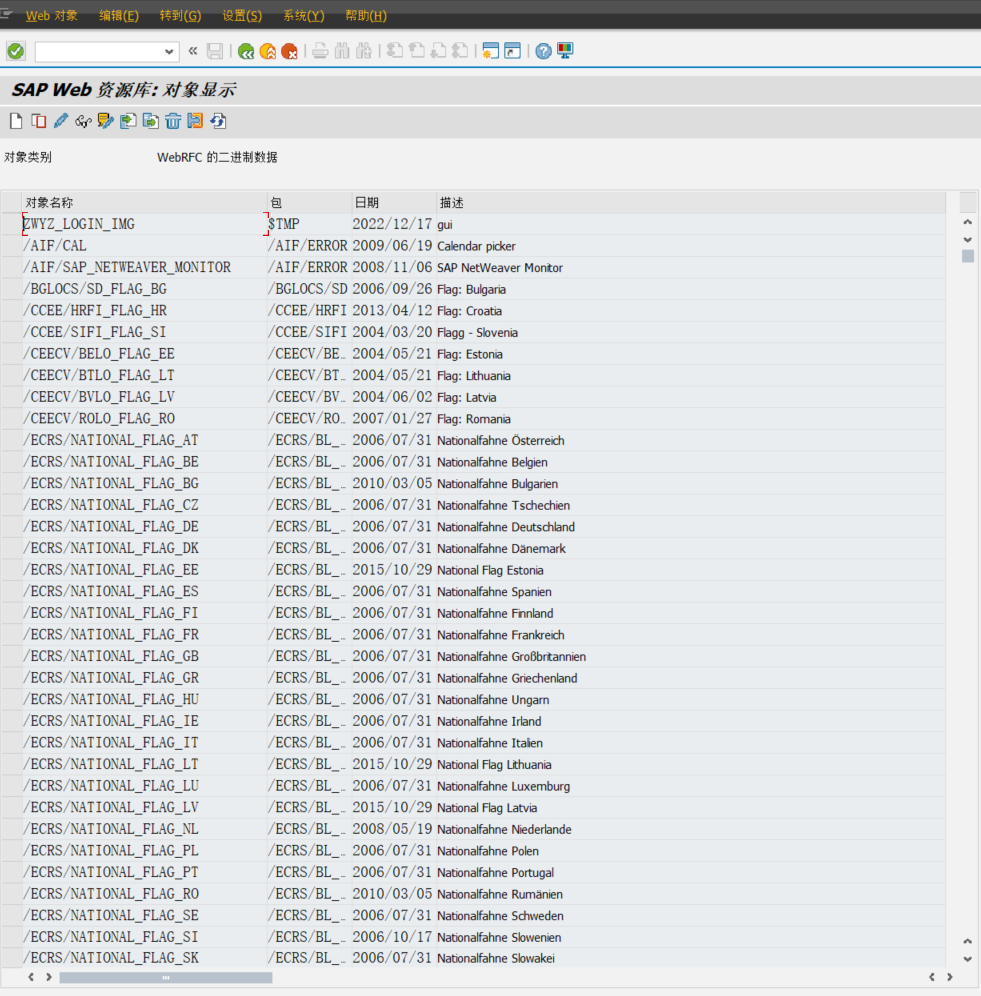Click the Find Next binoculars icon
This screenshot has width=981, height=996.
[x=364, y=51]
